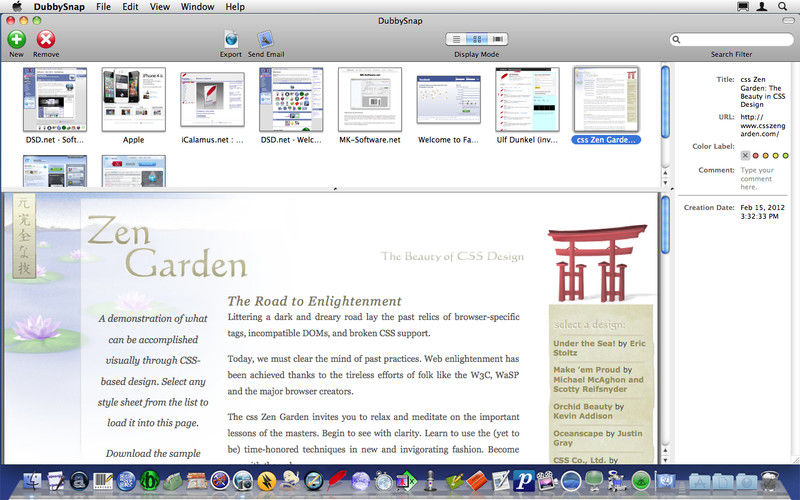The width and height of the screenshot is (800, 500).
Task: Click 'Orchid Beauty' in the preview
Action: (583, 407)
